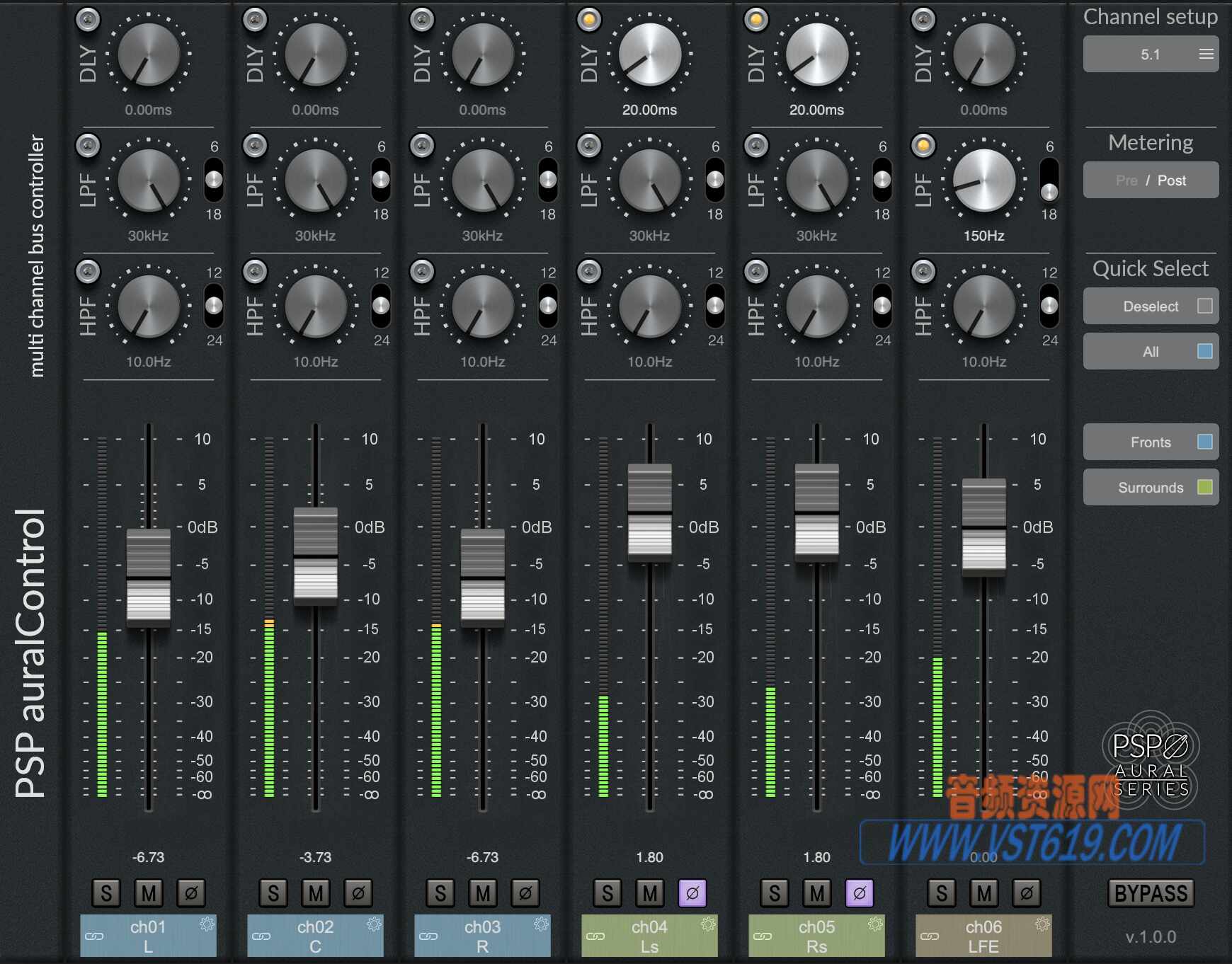1232x964 pixels.
Task: Select the Fronts channel group
Action: click(1151, 442)
